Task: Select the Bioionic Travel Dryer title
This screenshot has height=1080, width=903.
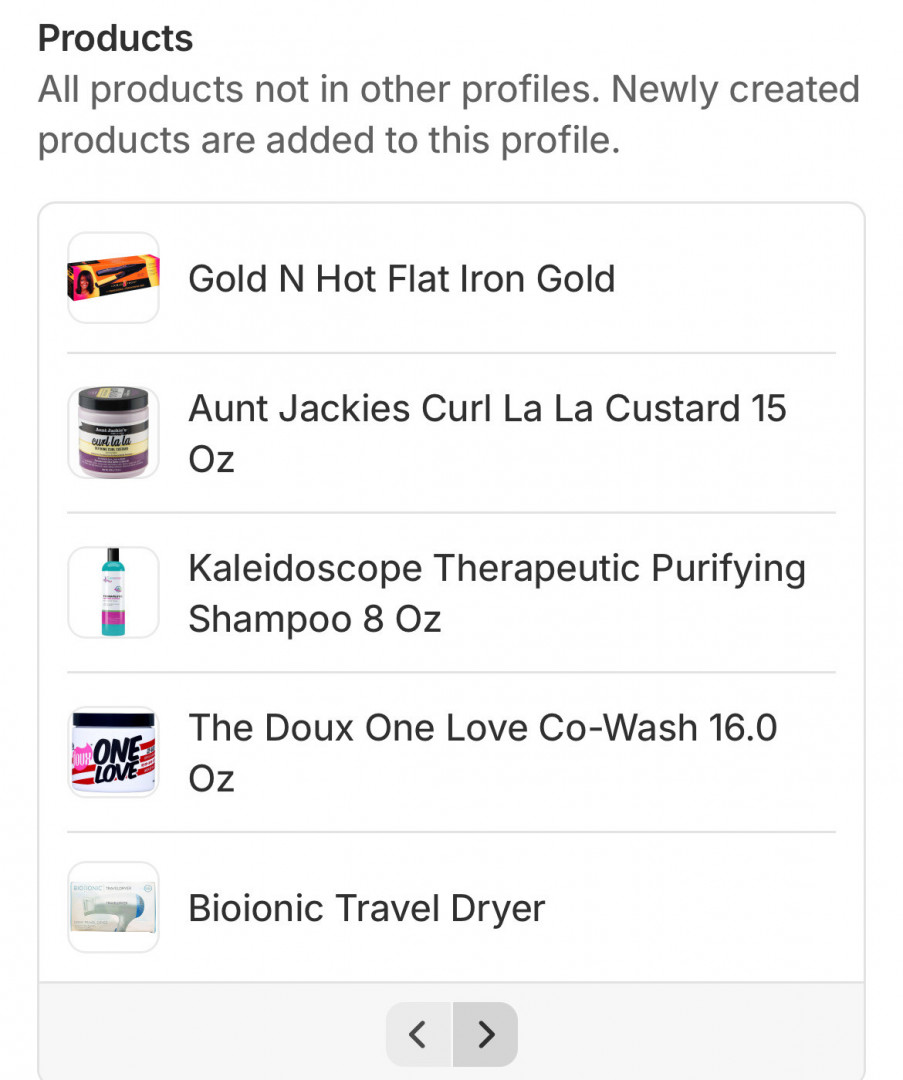Action: pos(366,908)
